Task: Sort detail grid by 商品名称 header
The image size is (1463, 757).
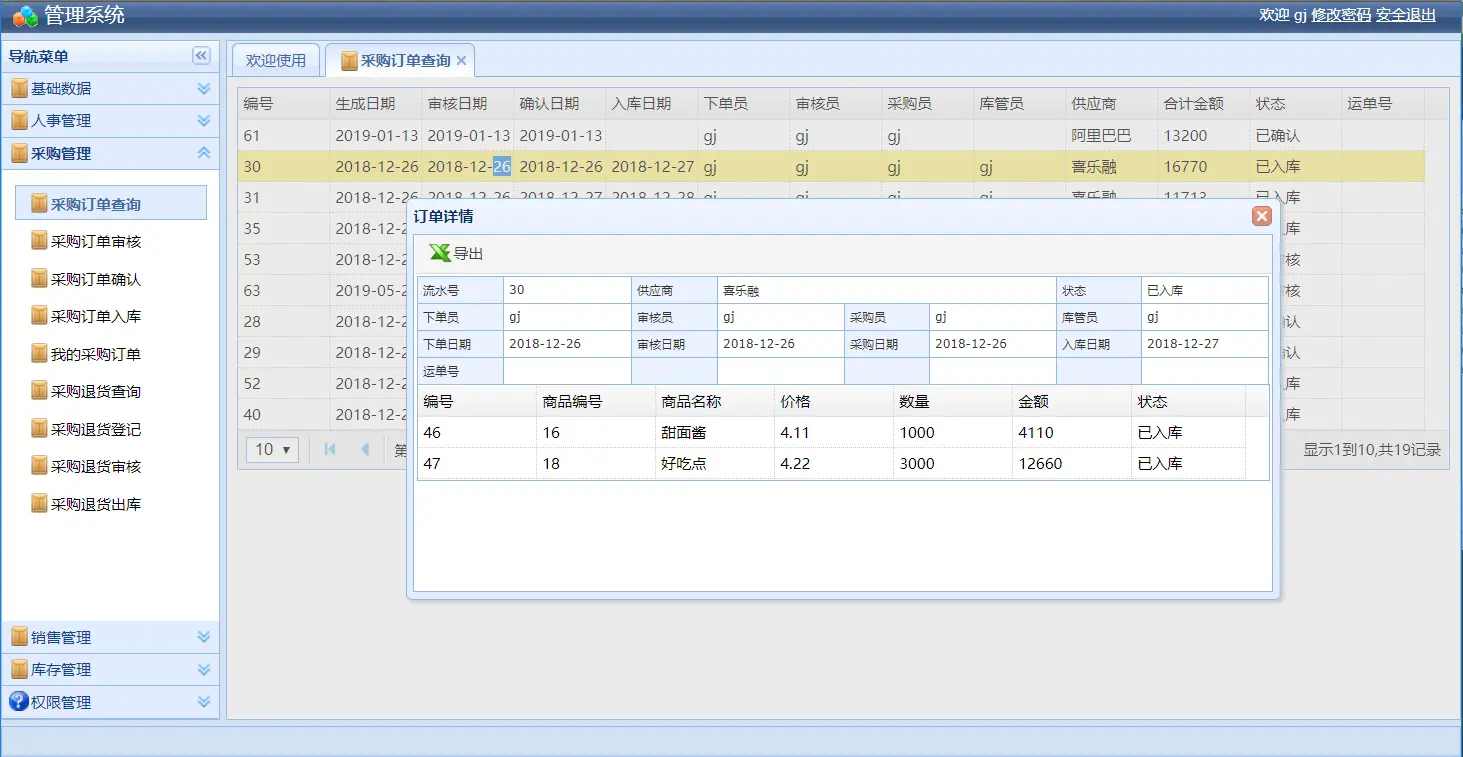Action: 714,401
